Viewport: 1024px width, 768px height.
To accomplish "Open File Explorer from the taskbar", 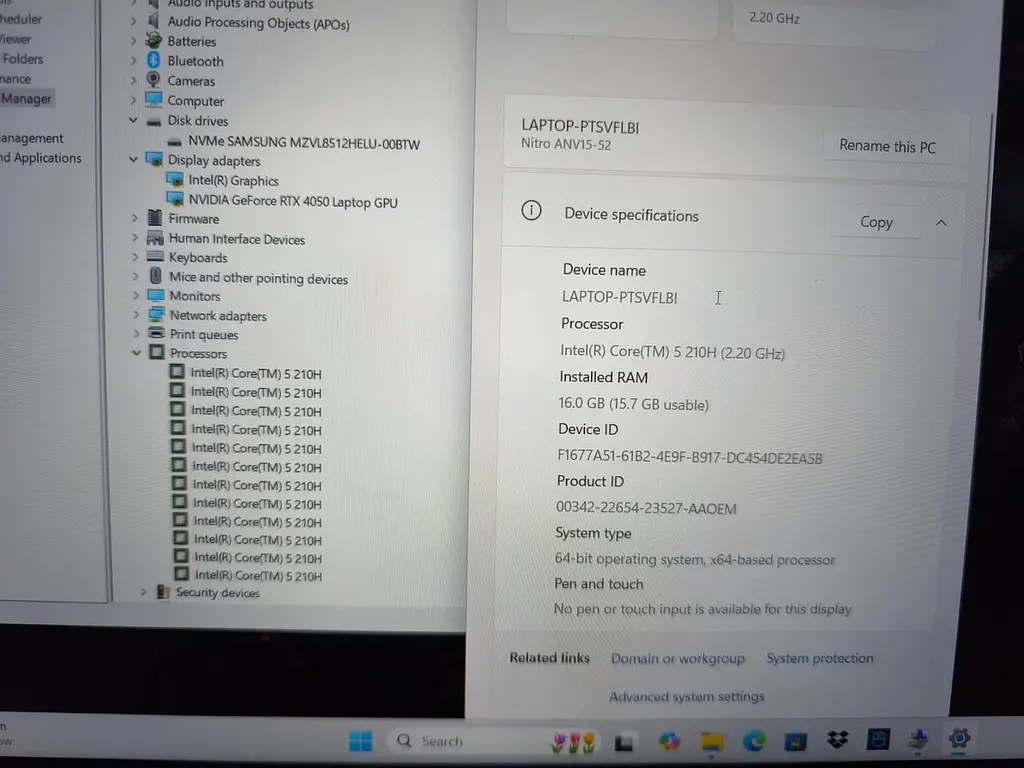I will tap(712, 741).
